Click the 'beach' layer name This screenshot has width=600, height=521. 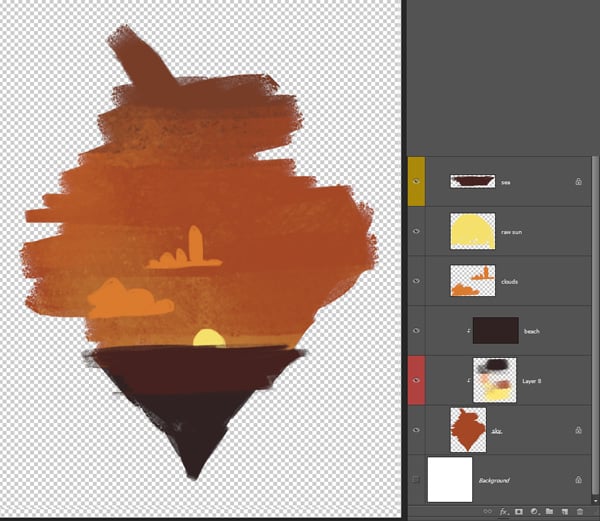[532, 331]
